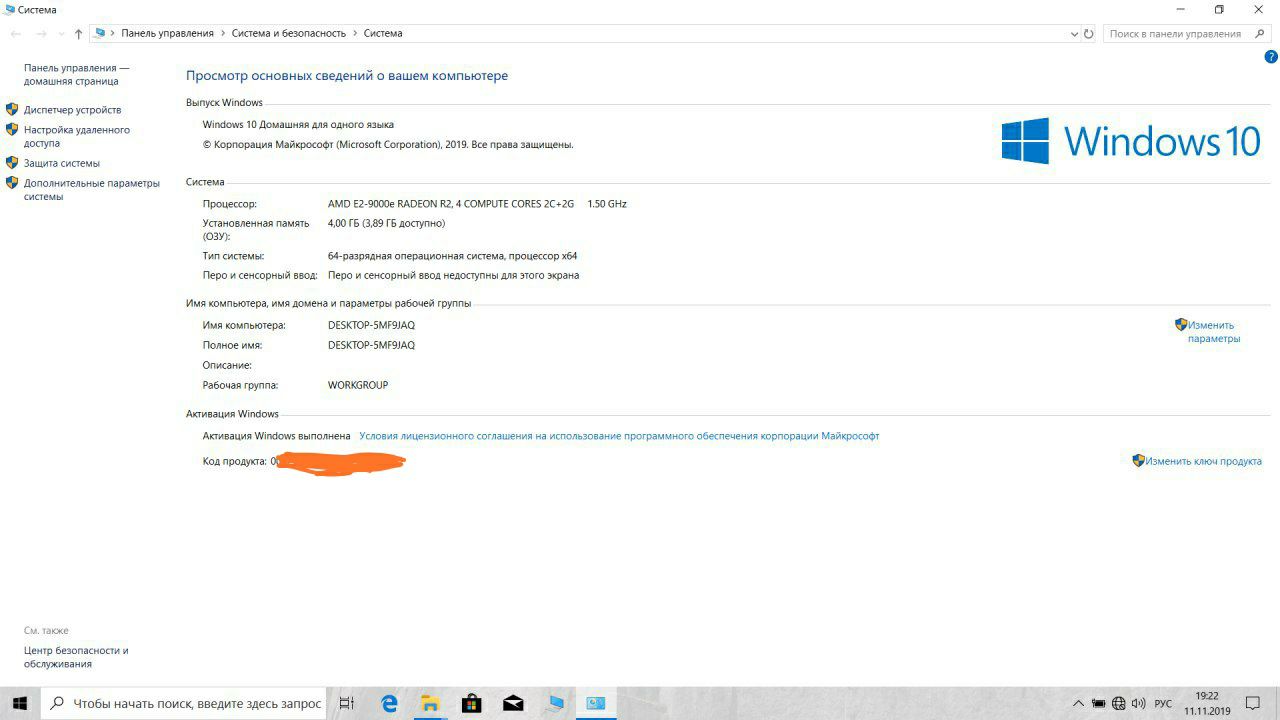Open Mail app from taskbar
Viewport: 1280px width, 720px height.
[x=513, y=703]
